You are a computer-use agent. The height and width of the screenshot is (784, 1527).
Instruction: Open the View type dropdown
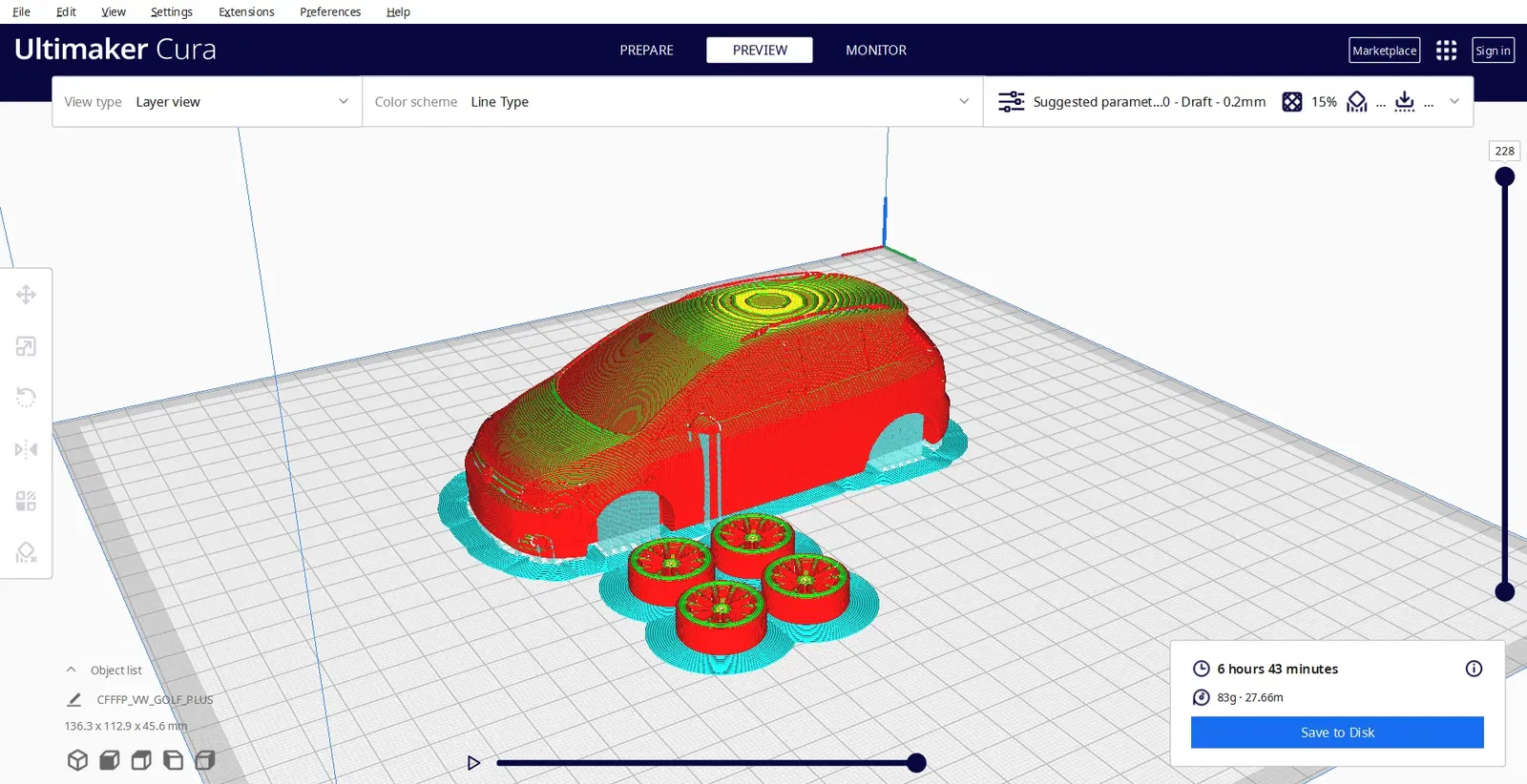tap(207, 102)
